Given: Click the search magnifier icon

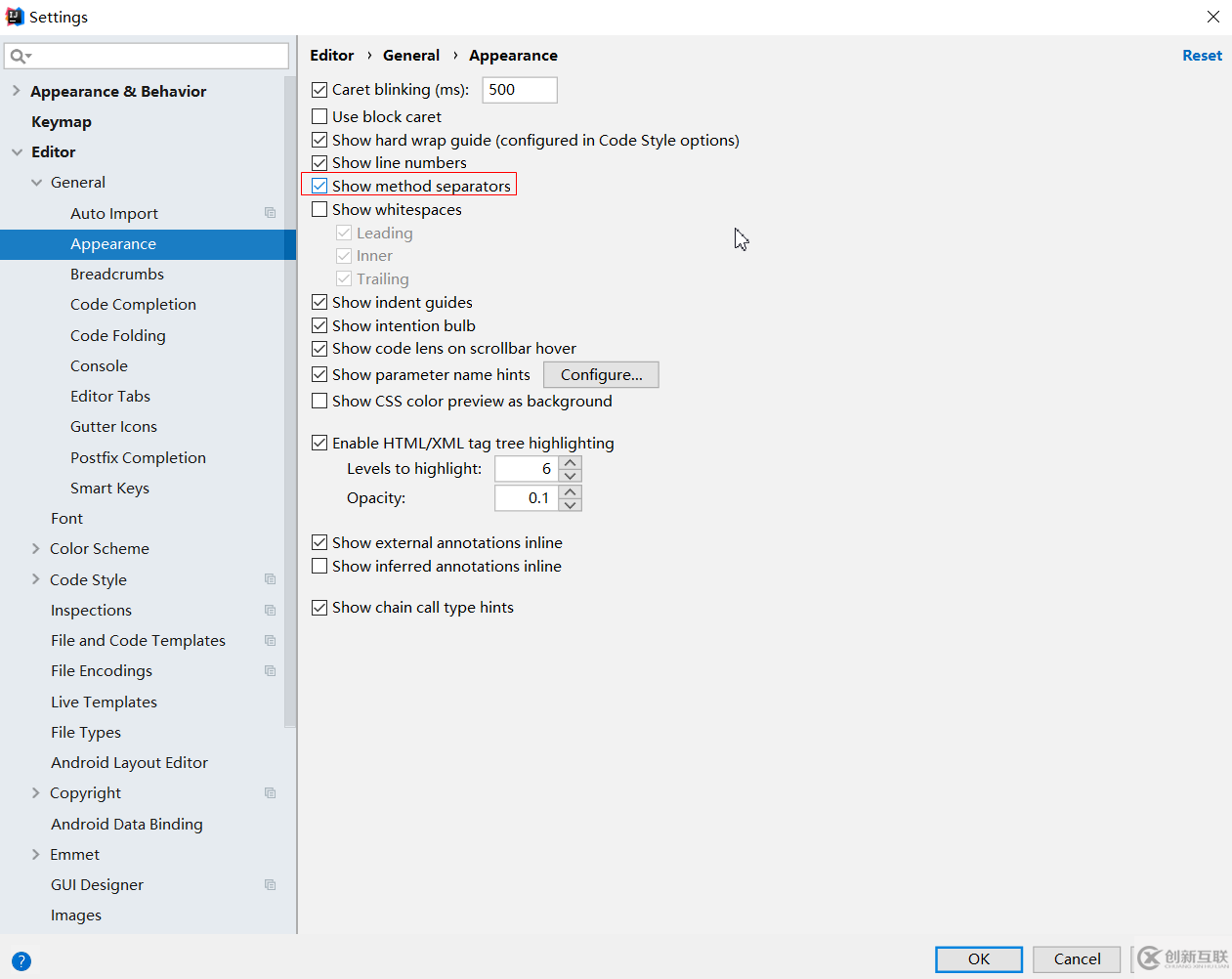Looking at the screenshot, I should pos(19,57).
